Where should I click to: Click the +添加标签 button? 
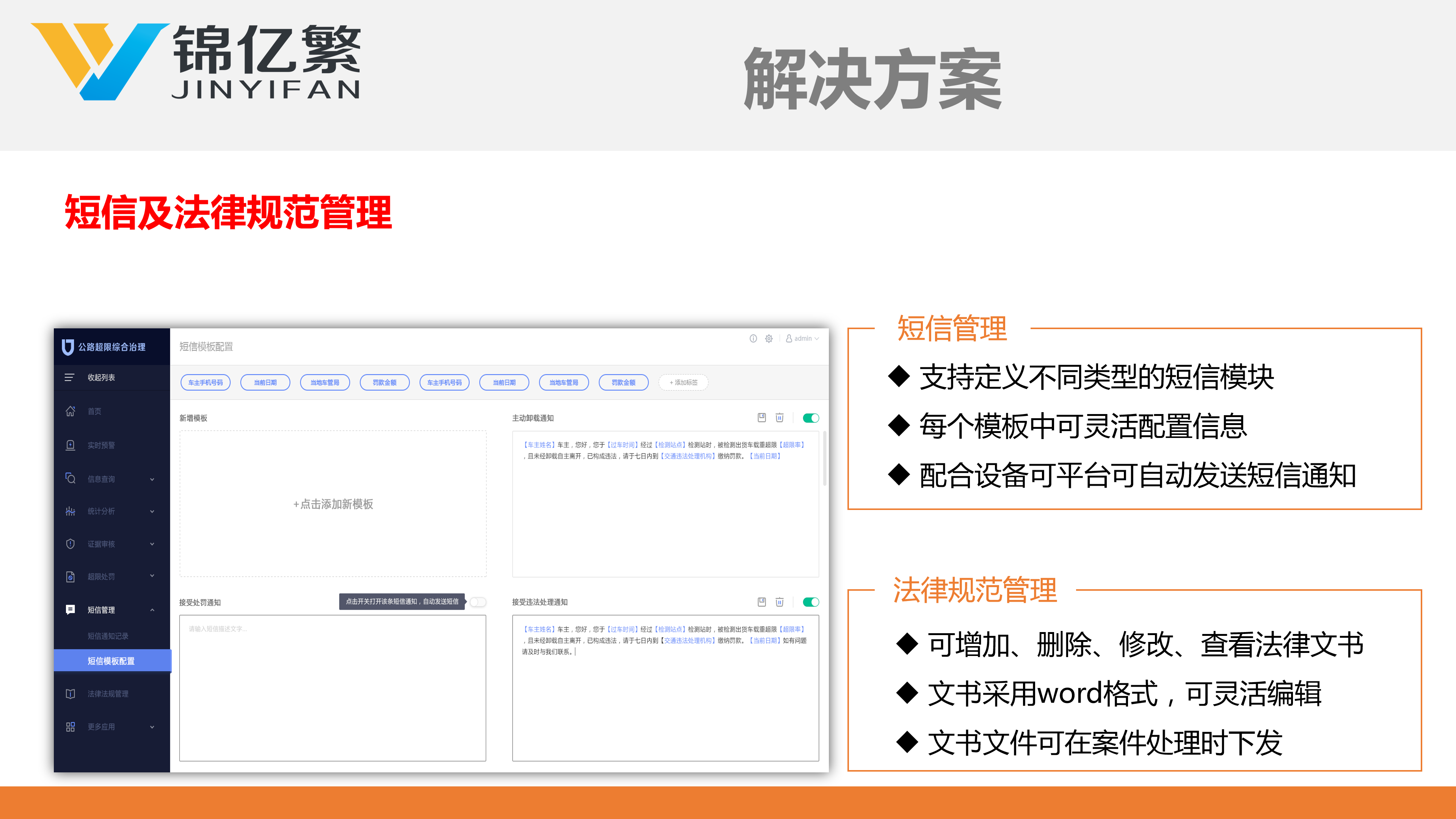click(x=683, y=383)
